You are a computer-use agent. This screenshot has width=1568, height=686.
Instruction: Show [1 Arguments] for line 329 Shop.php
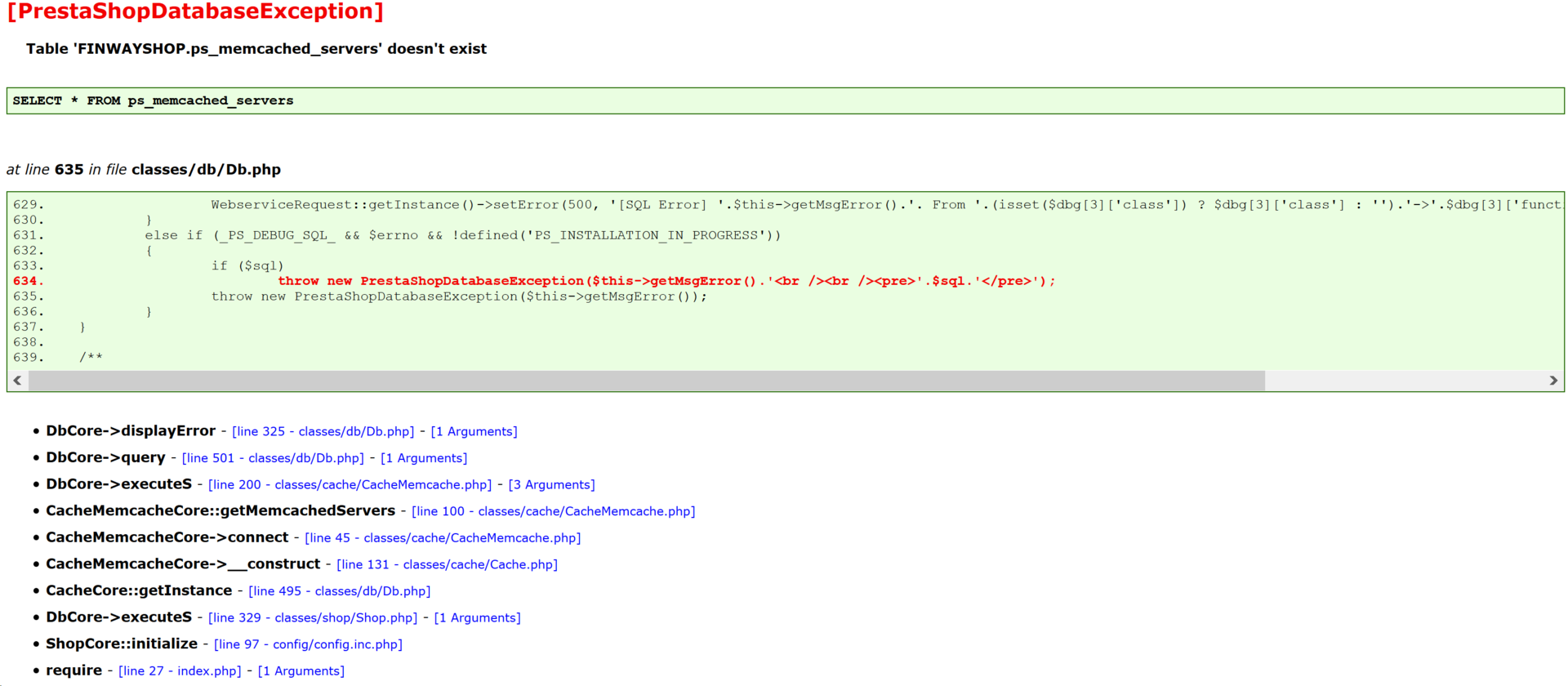[x=477, y=617]
